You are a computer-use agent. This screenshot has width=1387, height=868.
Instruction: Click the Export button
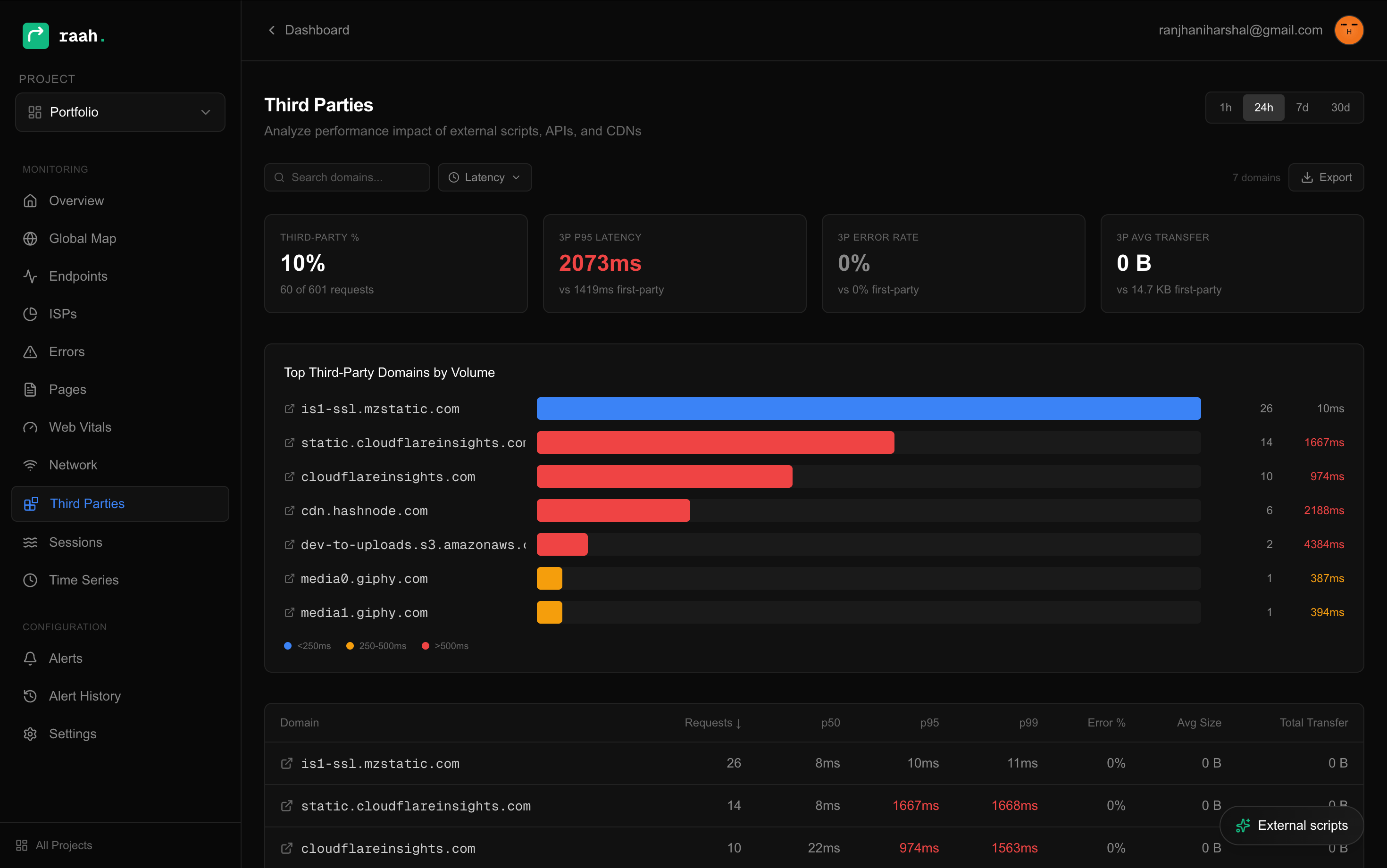(x=1326, y=177)
